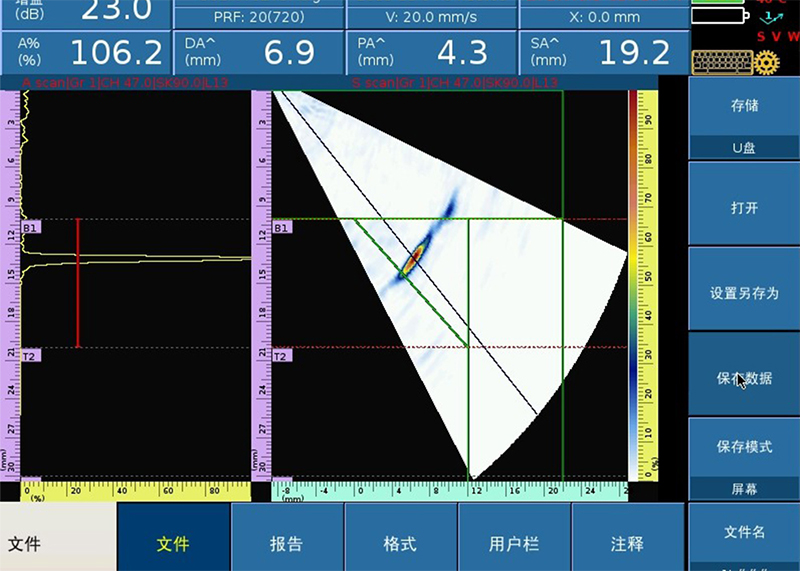Tap the cyan skip-path icon labeled 1
Viewport: 800px width, 571px height.
771,17
